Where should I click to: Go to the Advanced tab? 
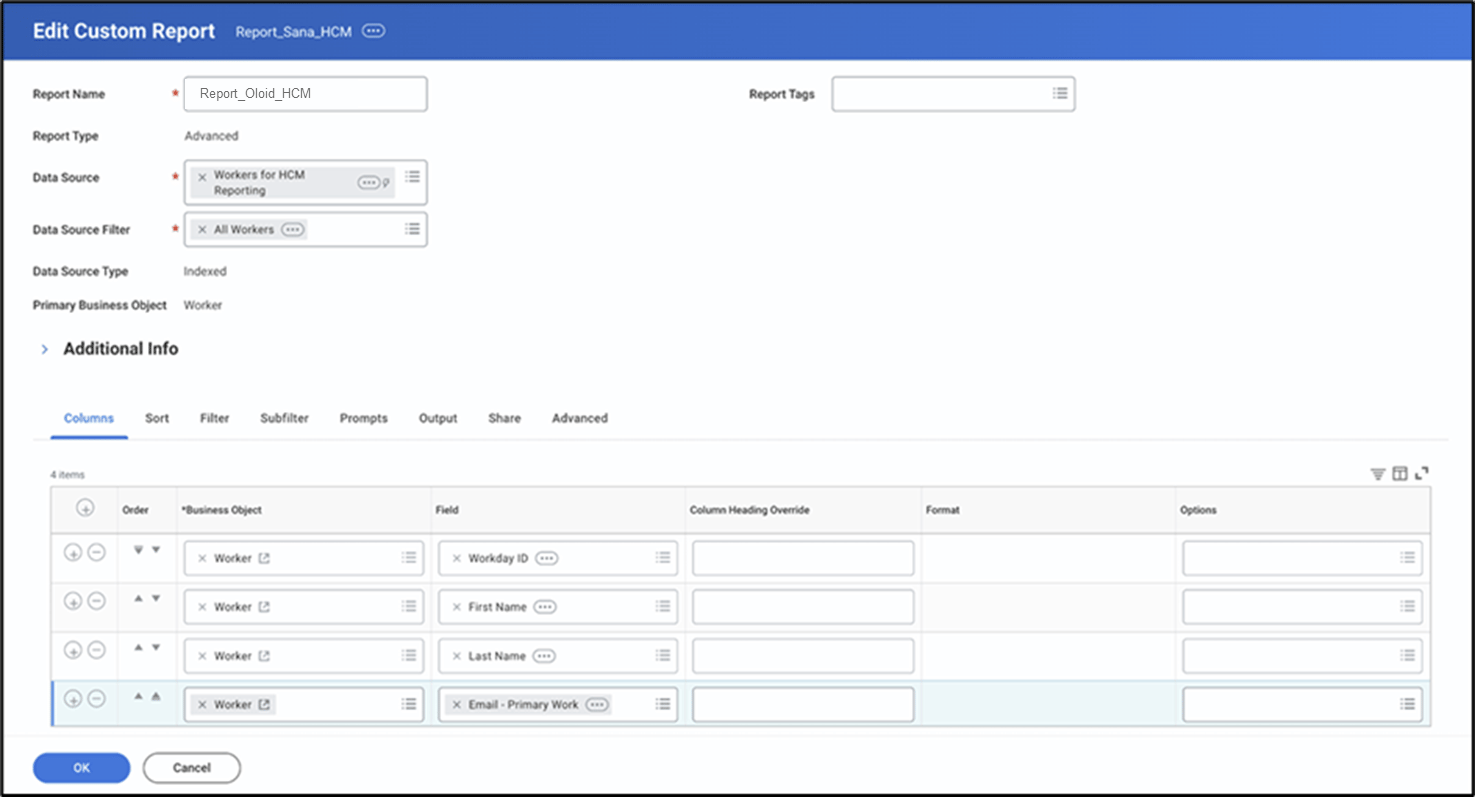[x=580, y=418]
